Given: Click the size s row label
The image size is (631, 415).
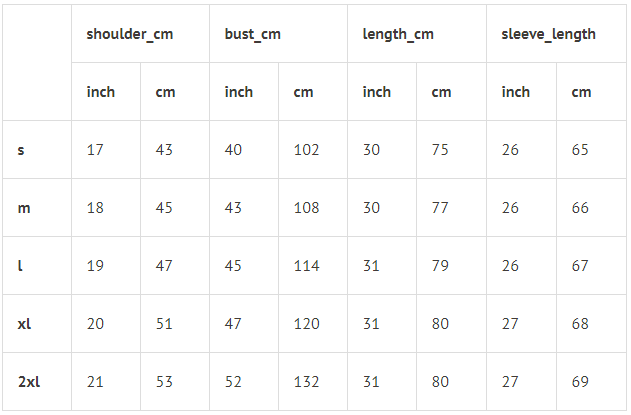Looking at the screenshot, I should tap(21, 150).
